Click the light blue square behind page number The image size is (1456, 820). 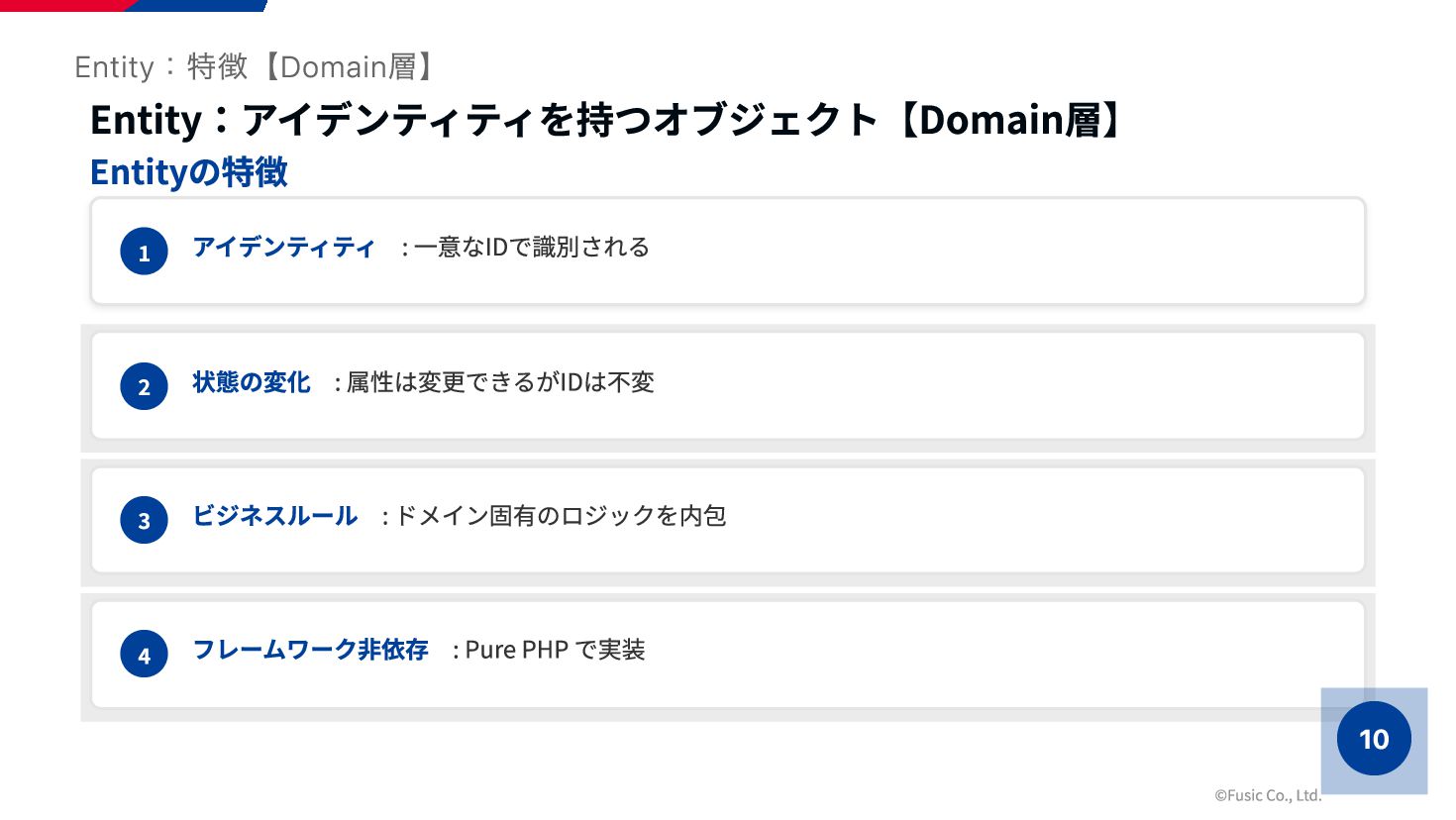pos(1374,741)
